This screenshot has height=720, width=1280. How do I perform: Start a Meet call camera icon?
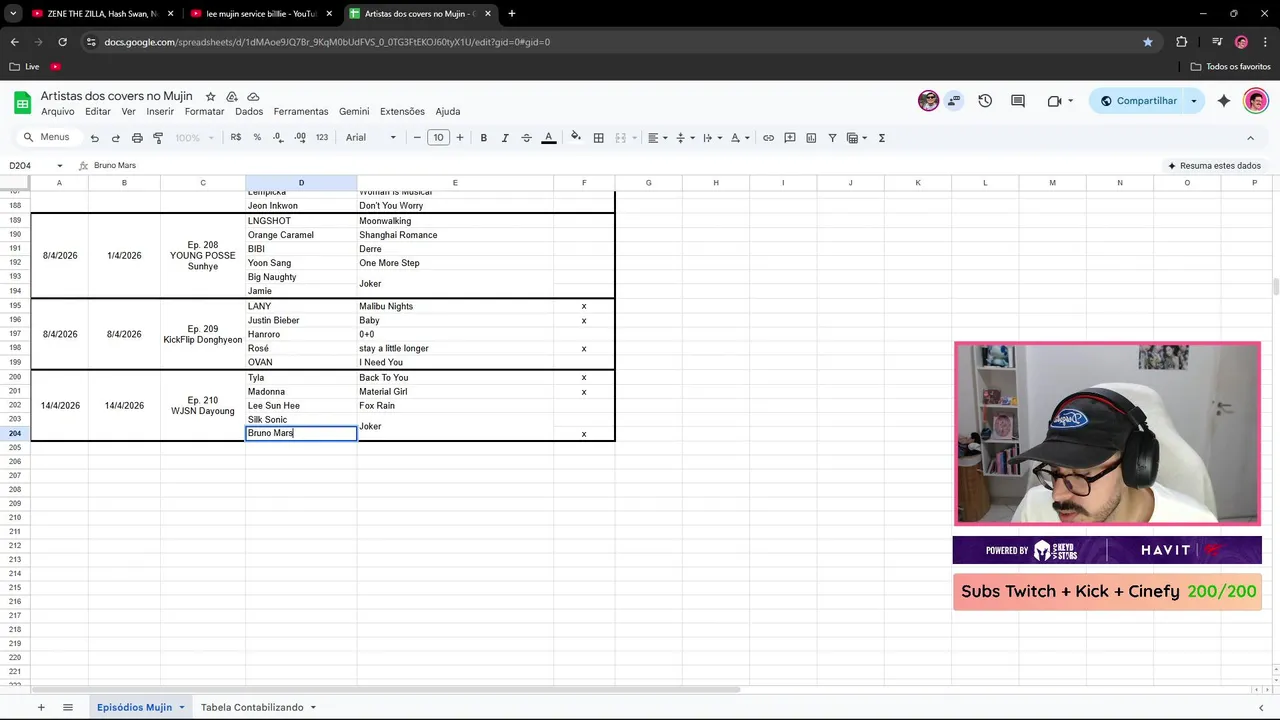1054,101
